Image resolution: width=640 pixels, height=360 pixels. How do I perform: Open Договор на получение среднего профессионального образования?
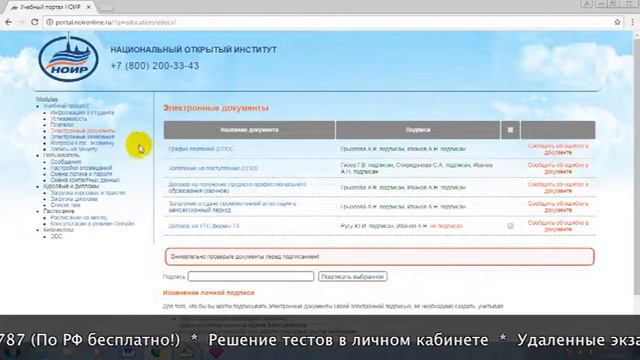click(x=237, y=187)
